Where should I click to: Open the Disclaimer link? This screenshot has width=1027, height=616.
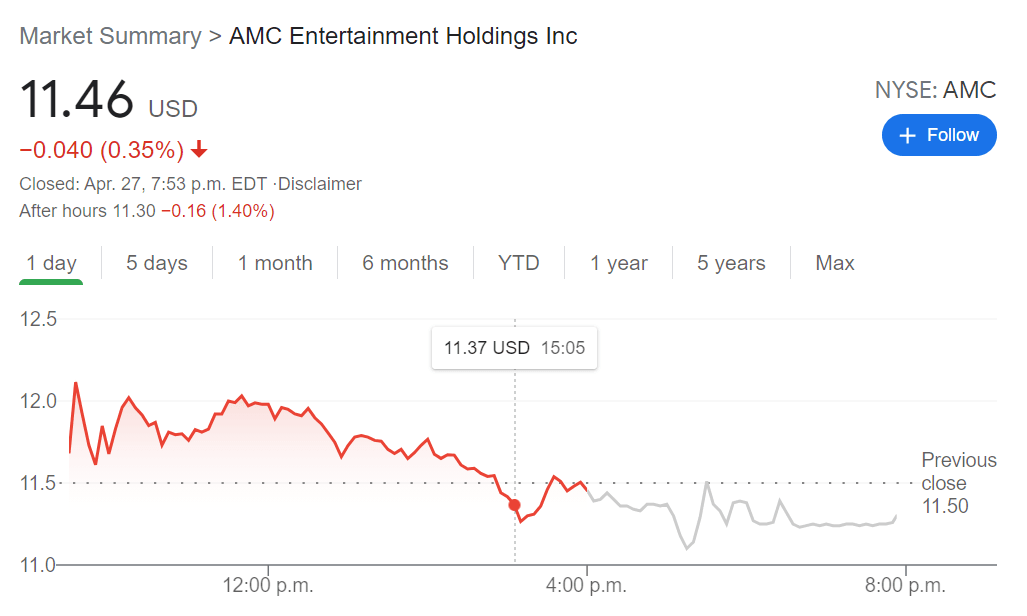[x=320, y=184]
